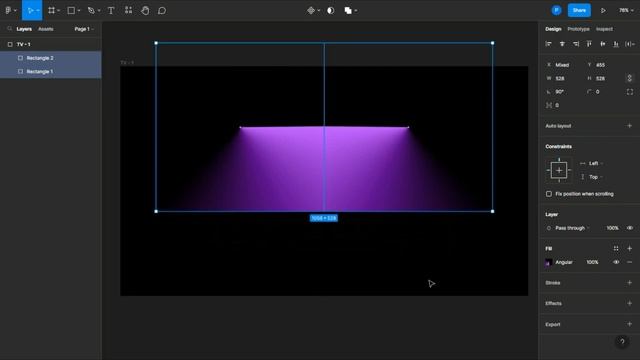Align selection vertical centers
The image size is (640, 360).
pyautogui.click(x=602, y=44)
